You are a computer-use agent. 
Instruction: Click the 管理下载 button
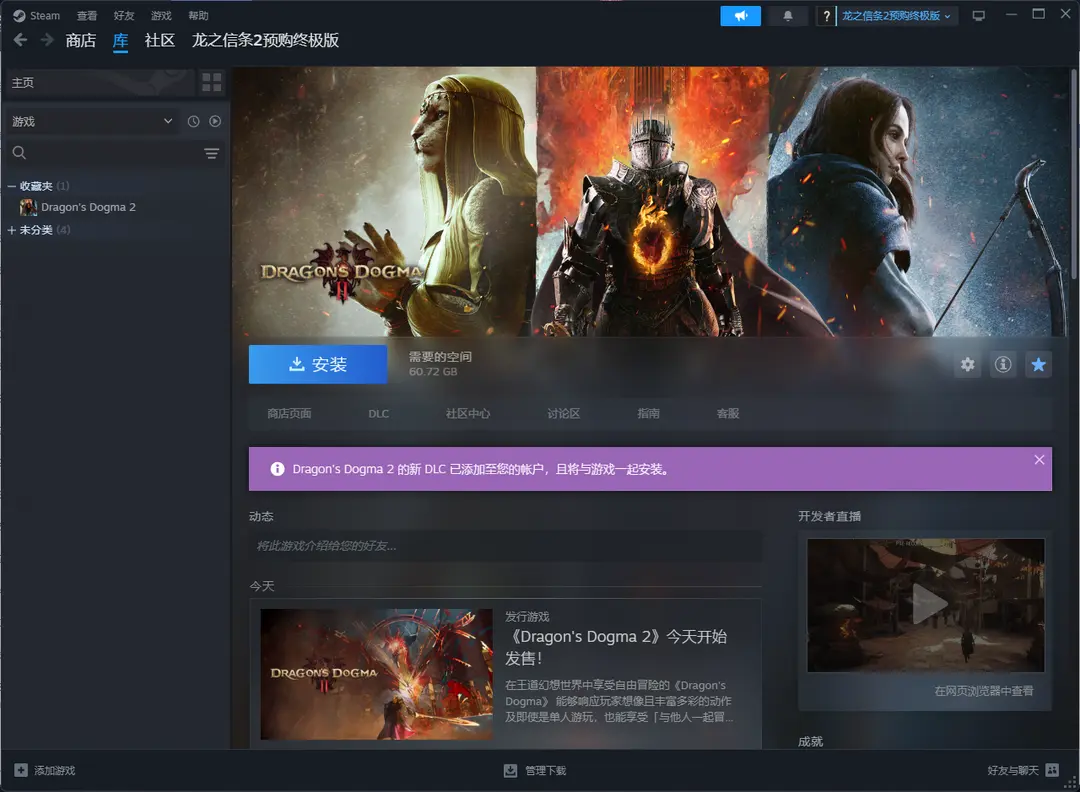coord(535,770)
